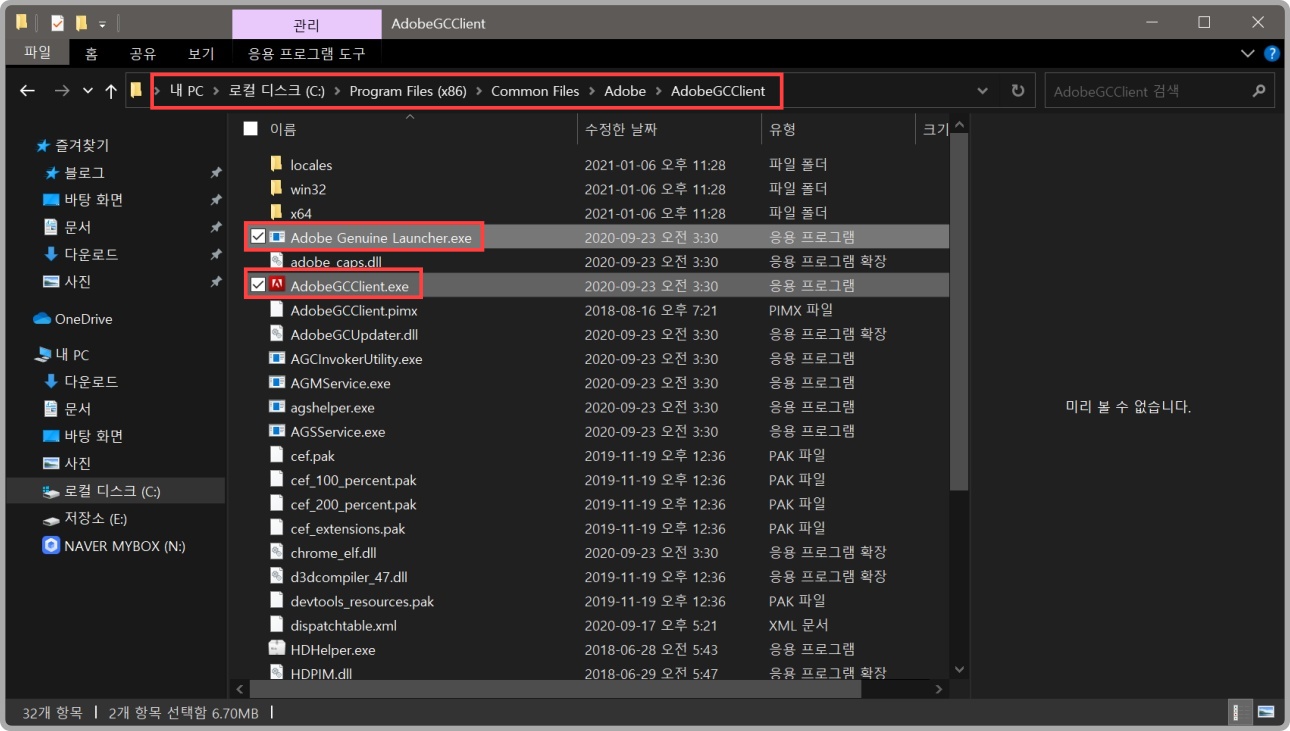Click the agshelper.exe file icon
The width and height of the screenshot is (1290, 731).
coord(277,408)
